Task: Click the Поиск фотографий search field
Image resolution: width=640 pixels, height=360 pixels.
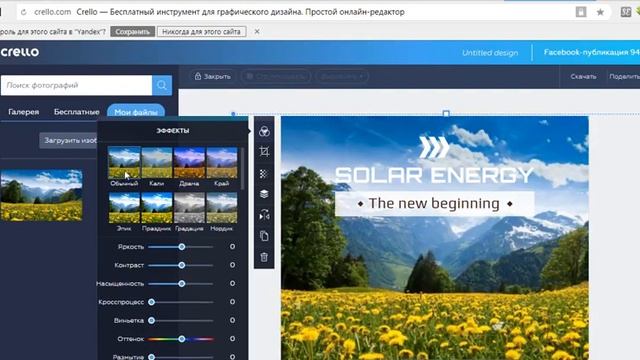Action: 76,85
